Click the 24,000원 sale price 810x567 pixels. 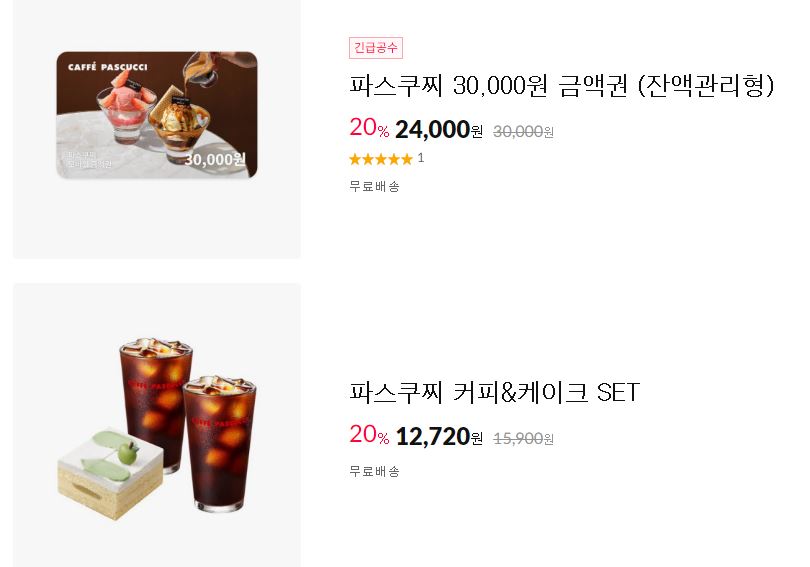click(x=439, y=129)
